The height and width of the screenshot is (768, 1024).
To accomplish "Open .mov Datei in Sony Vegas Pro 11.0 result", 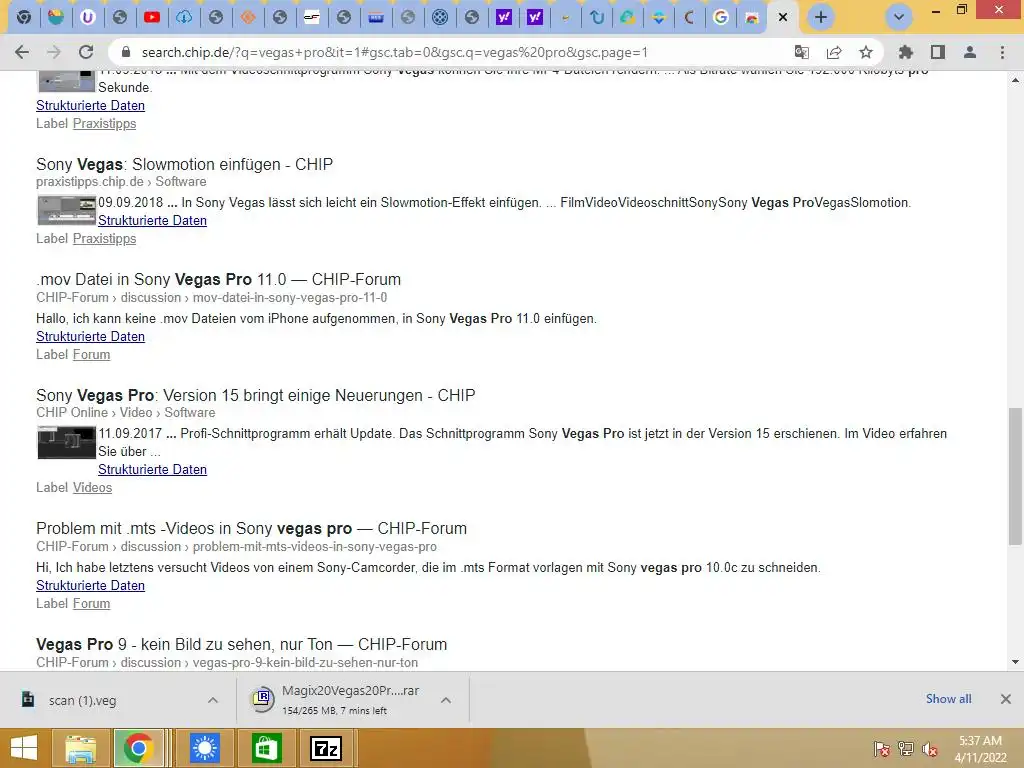I will [x=218, y=280].
